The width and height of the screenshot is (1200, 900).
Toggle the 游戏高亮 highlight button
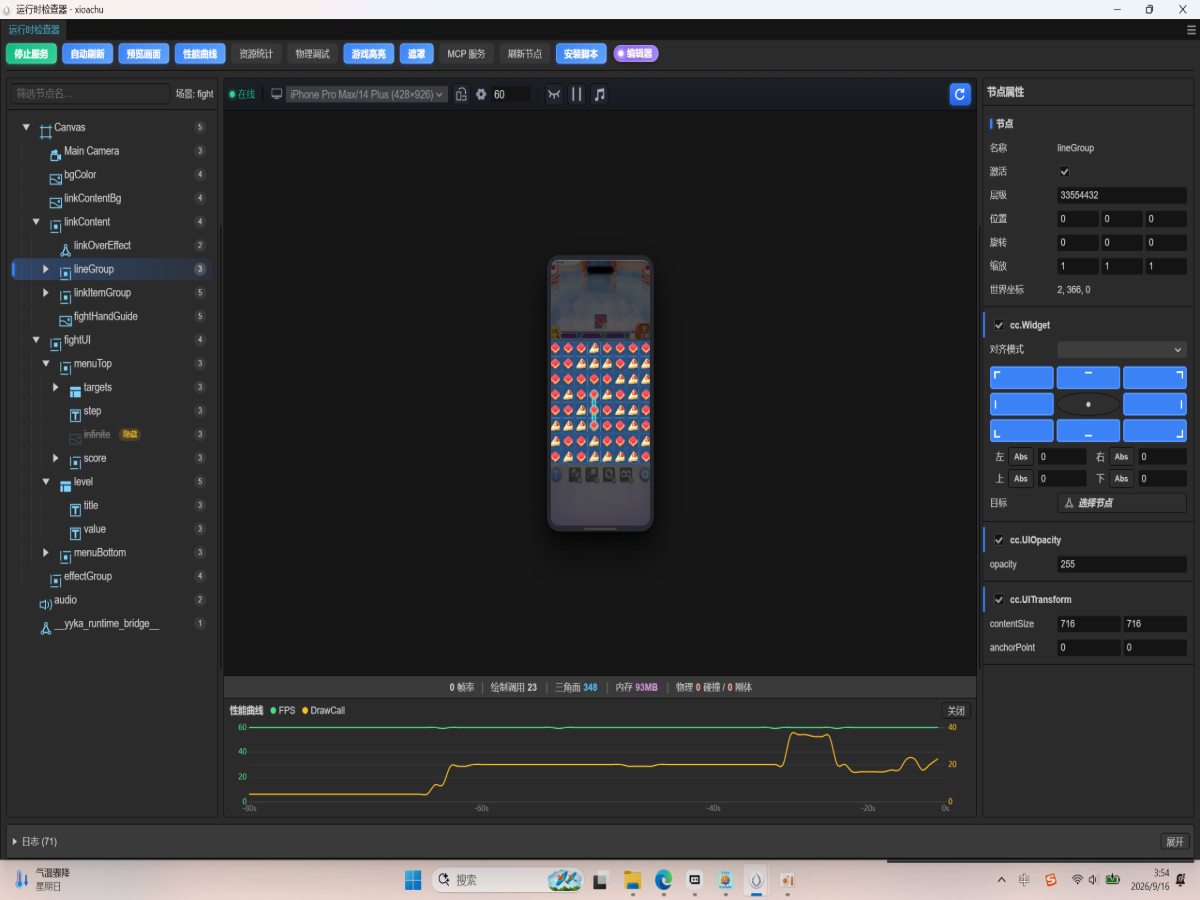click(369, 54)
